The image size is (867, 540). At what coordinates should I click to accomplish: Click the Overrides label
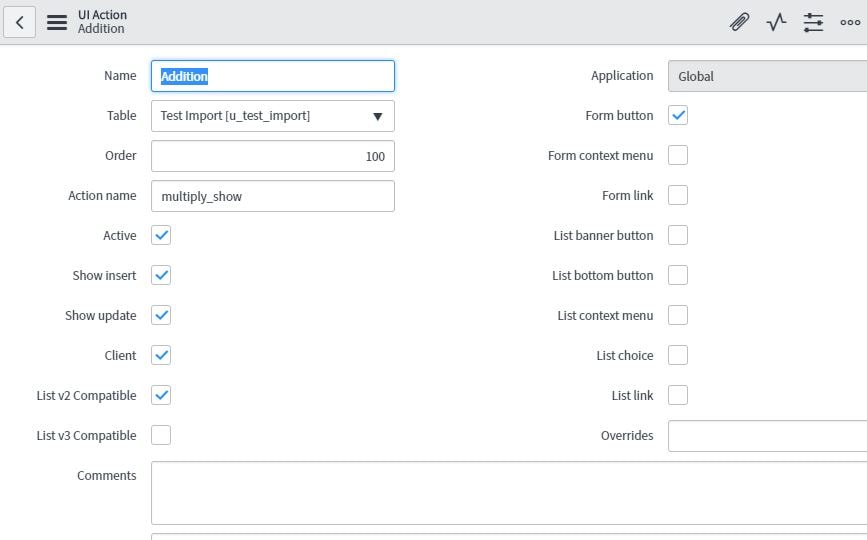click(x=627, y=436)
